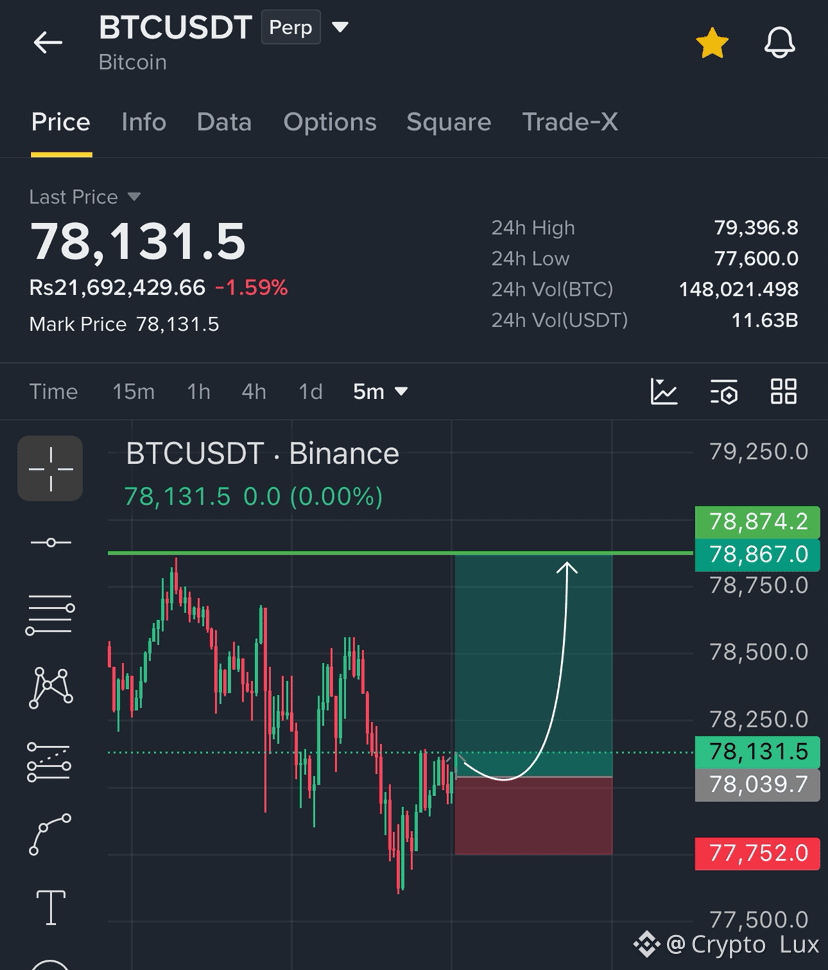Open the chart indicators icon
The image size is (828, 970).
(664, 392)
